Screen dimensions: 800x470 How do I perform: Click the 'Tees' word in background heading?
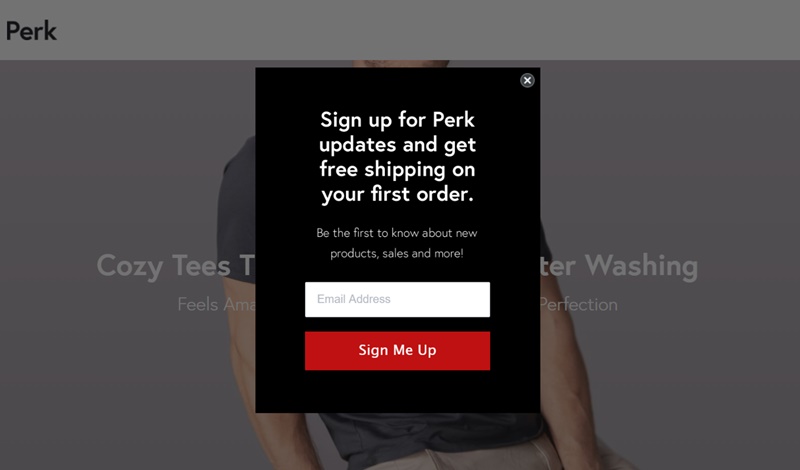(x=202, y=265)
